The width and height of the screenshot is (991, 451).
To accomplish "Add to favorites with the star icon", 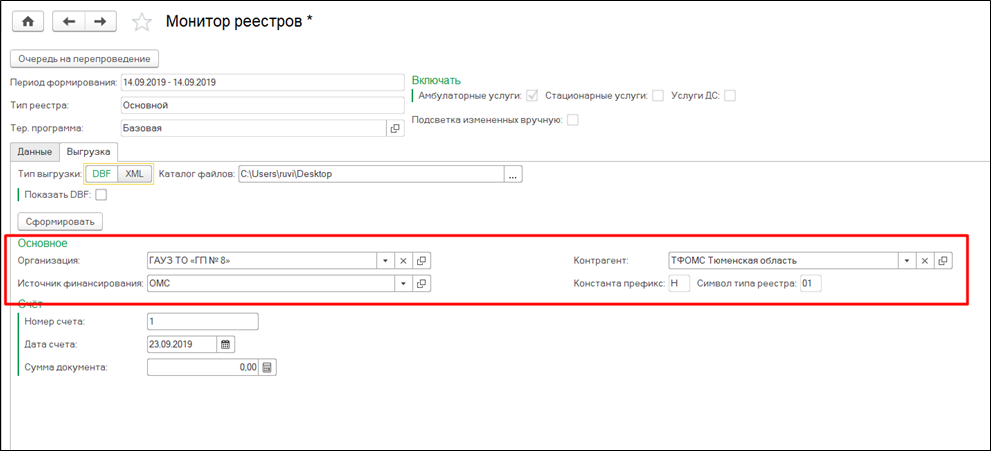I will tap(143, 22).
